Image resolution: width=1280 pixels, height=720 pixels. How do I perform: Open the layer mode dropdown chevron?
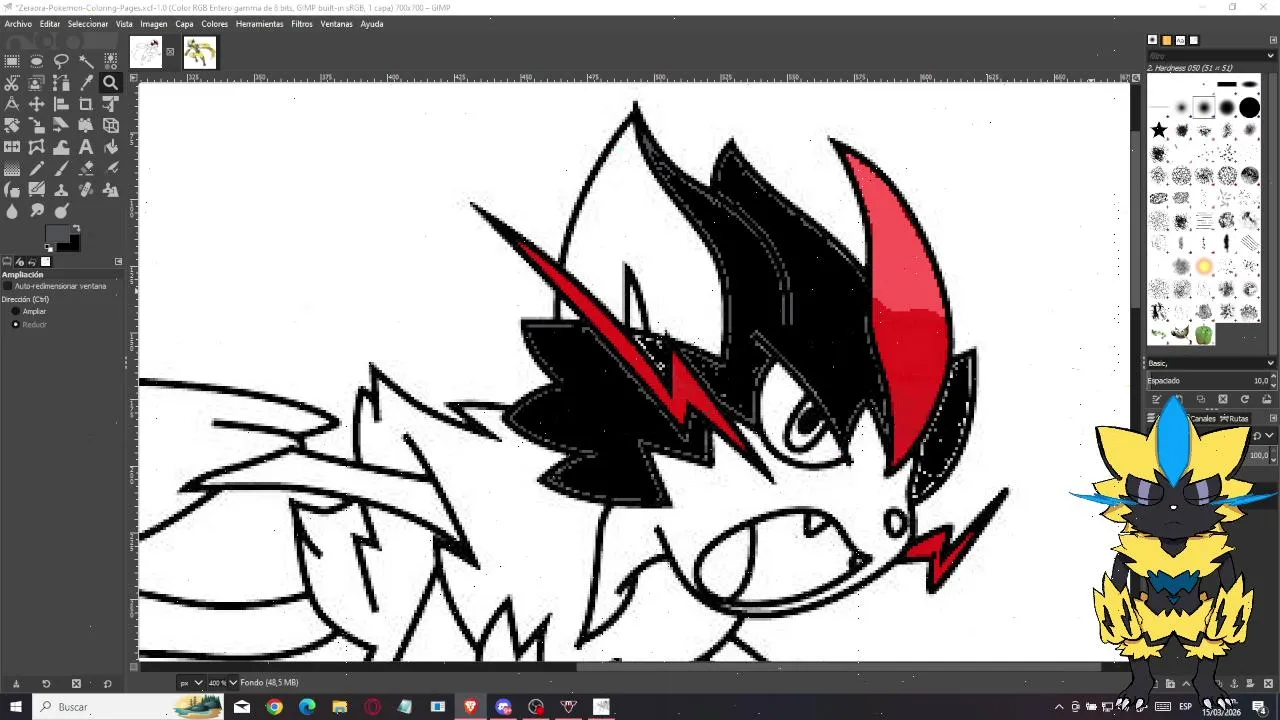point(1269,435)
